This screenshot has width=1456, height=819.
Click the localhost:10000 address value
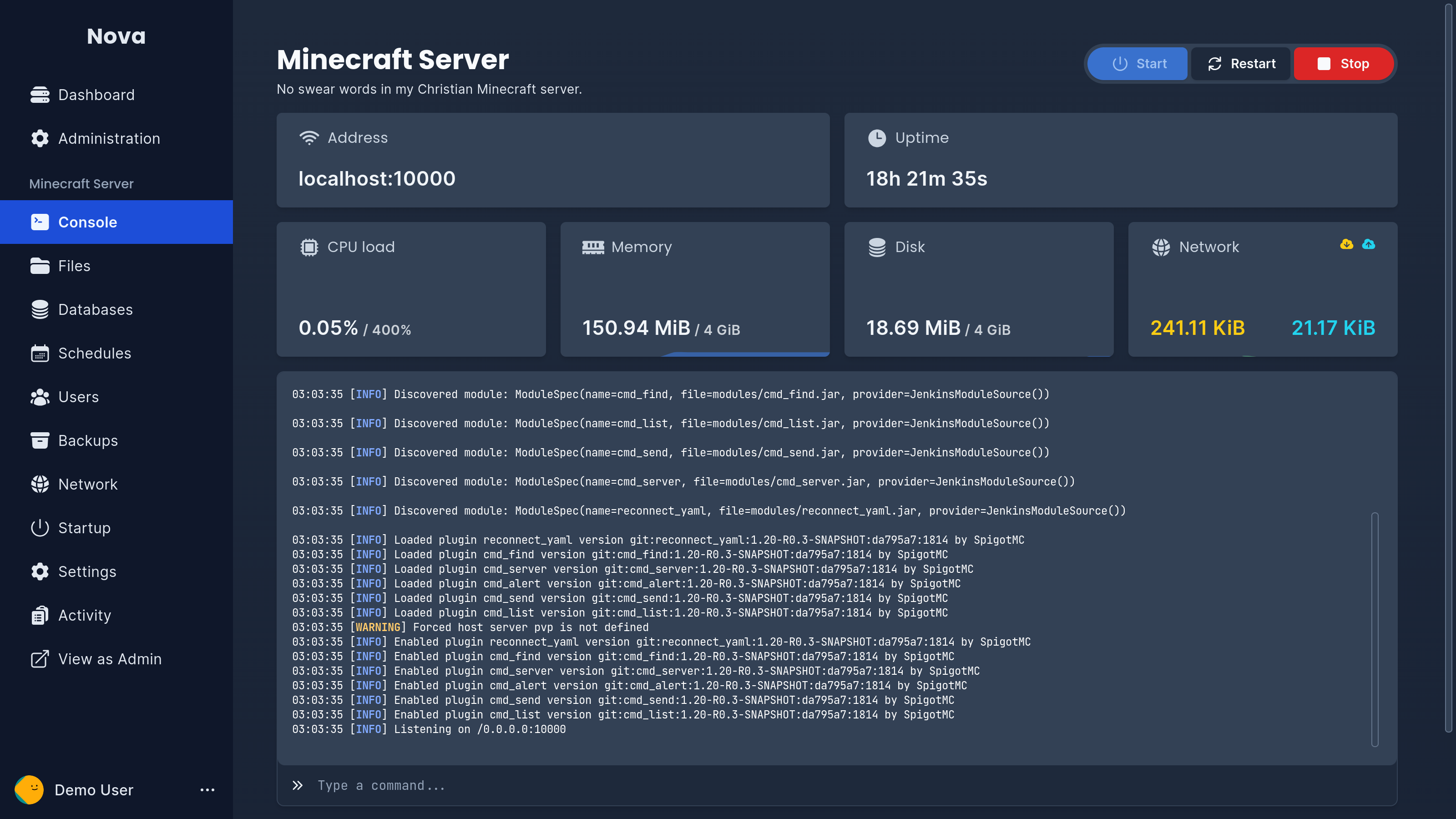point(377,179)
